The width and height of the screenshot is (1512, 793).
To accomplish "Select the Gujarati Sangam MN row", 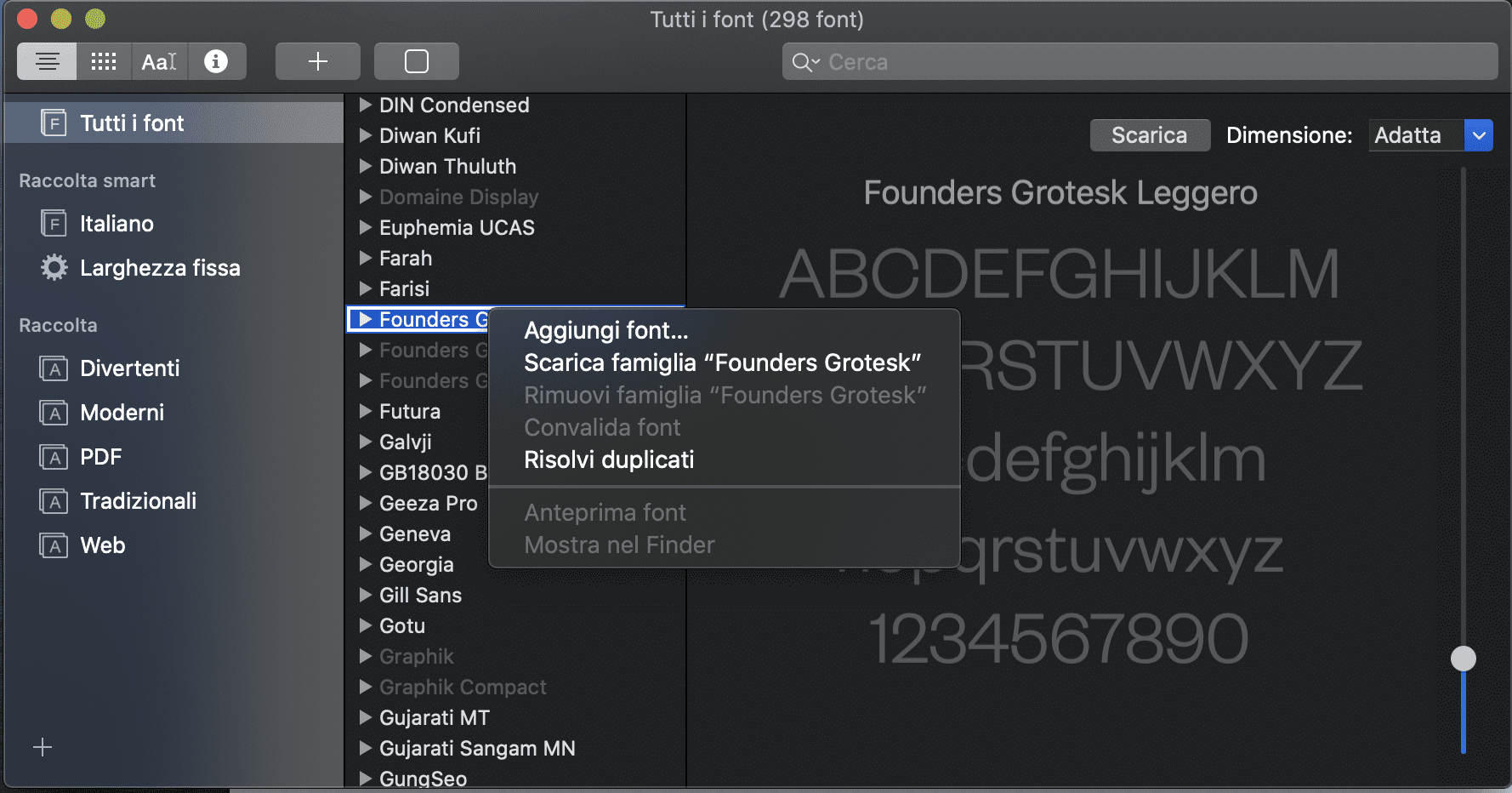I will tap(515, 748).
